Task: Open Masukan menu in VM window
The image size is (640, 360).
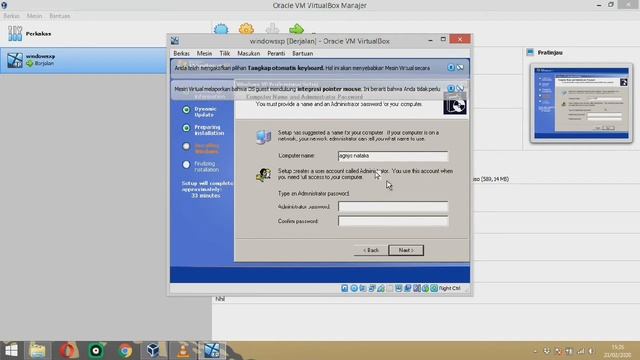Action: click(249, 53)
